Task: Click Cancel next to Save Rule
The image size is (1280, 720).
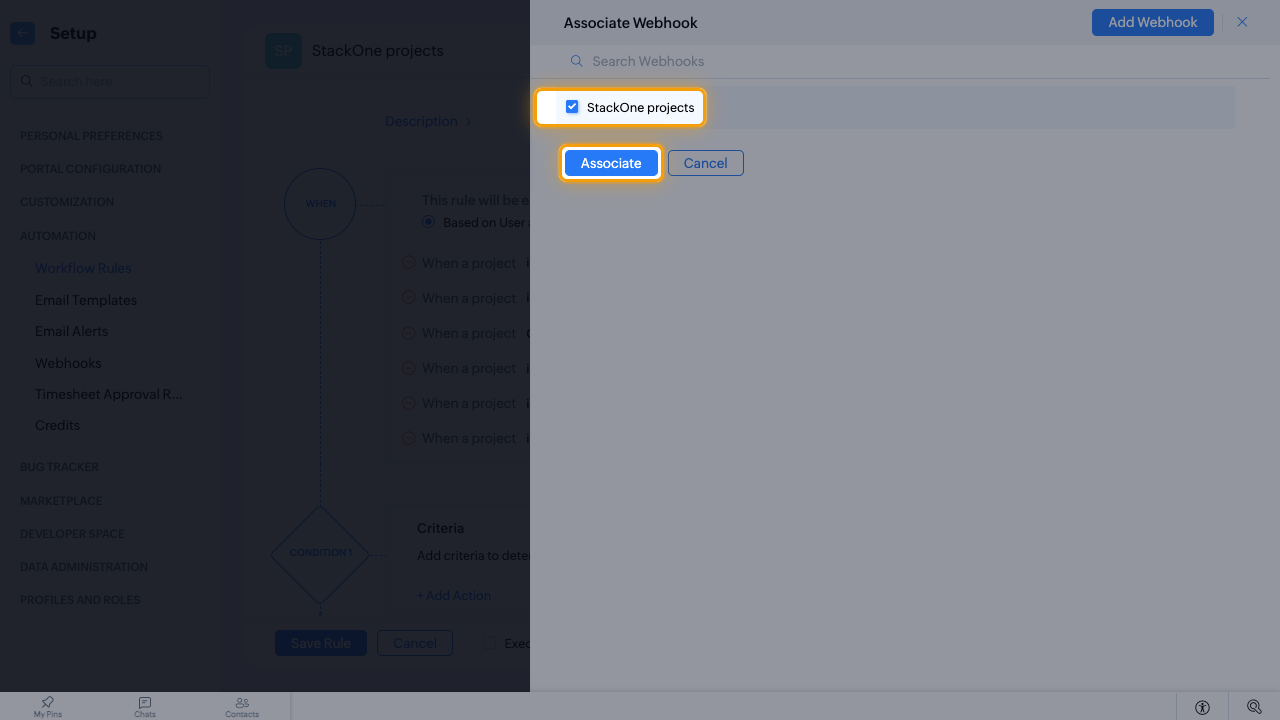Action: (415, 643)
